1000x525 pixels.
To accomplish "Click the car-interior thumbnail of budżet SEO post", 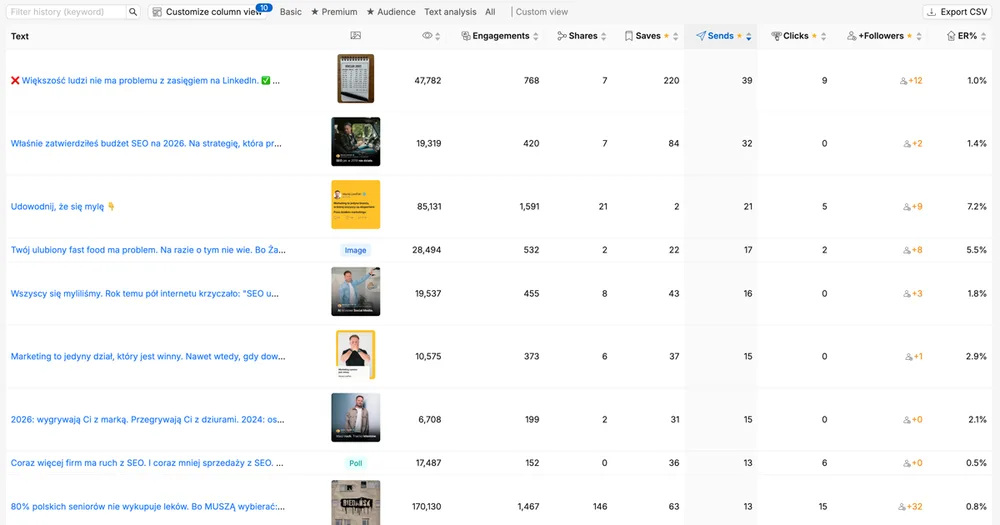I will coord(356,142).
